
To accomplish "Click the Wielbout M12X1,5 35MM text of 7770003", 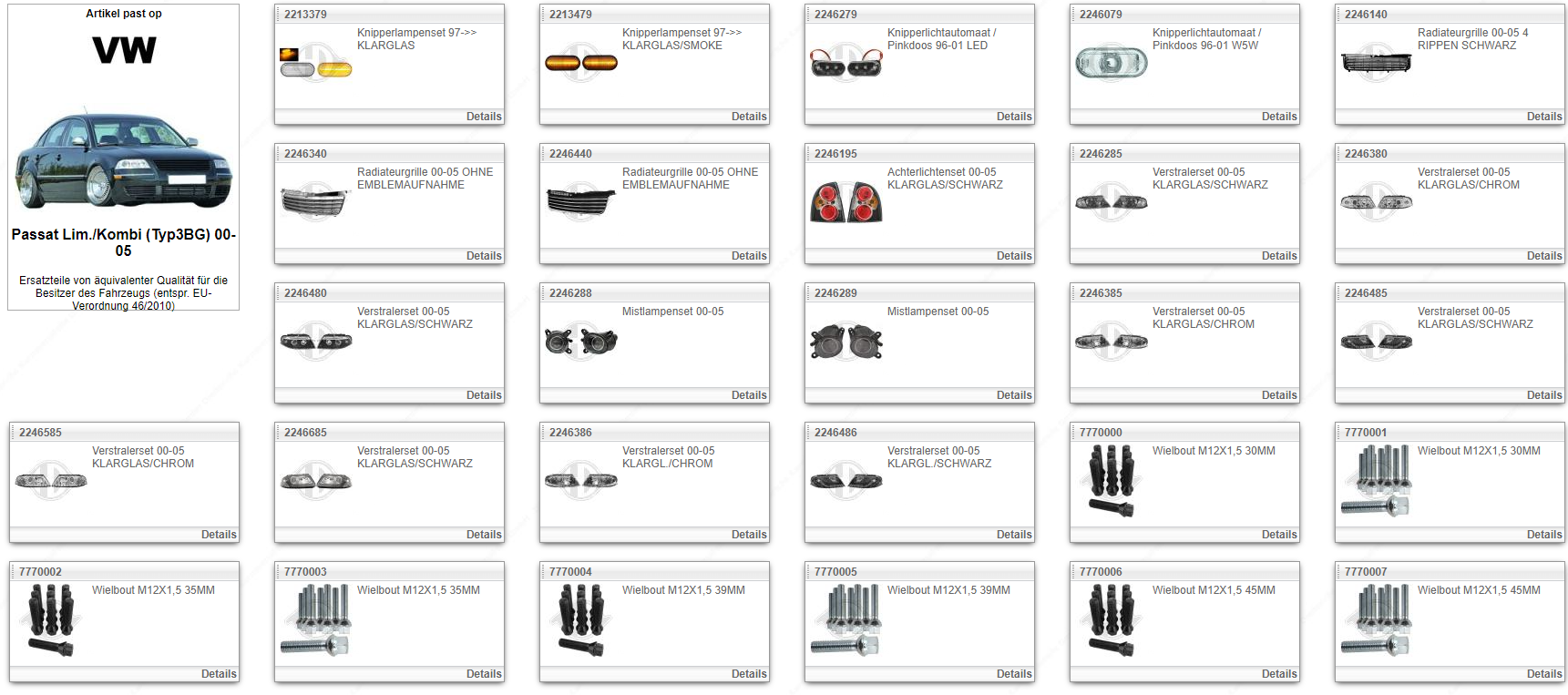I will tap(418, 590).
